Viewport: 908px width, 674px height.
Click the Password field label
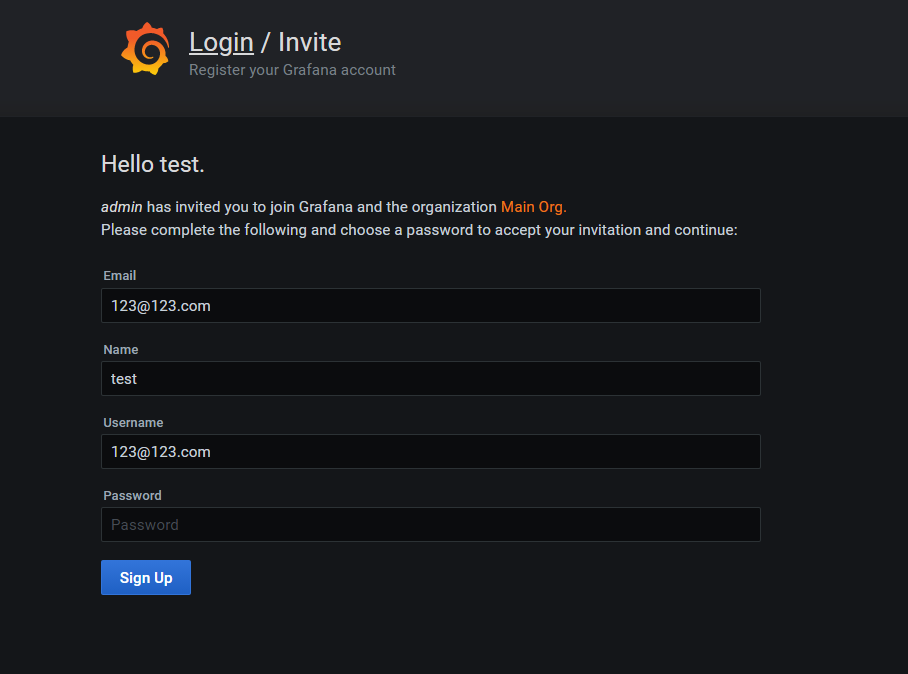[132, 495]
